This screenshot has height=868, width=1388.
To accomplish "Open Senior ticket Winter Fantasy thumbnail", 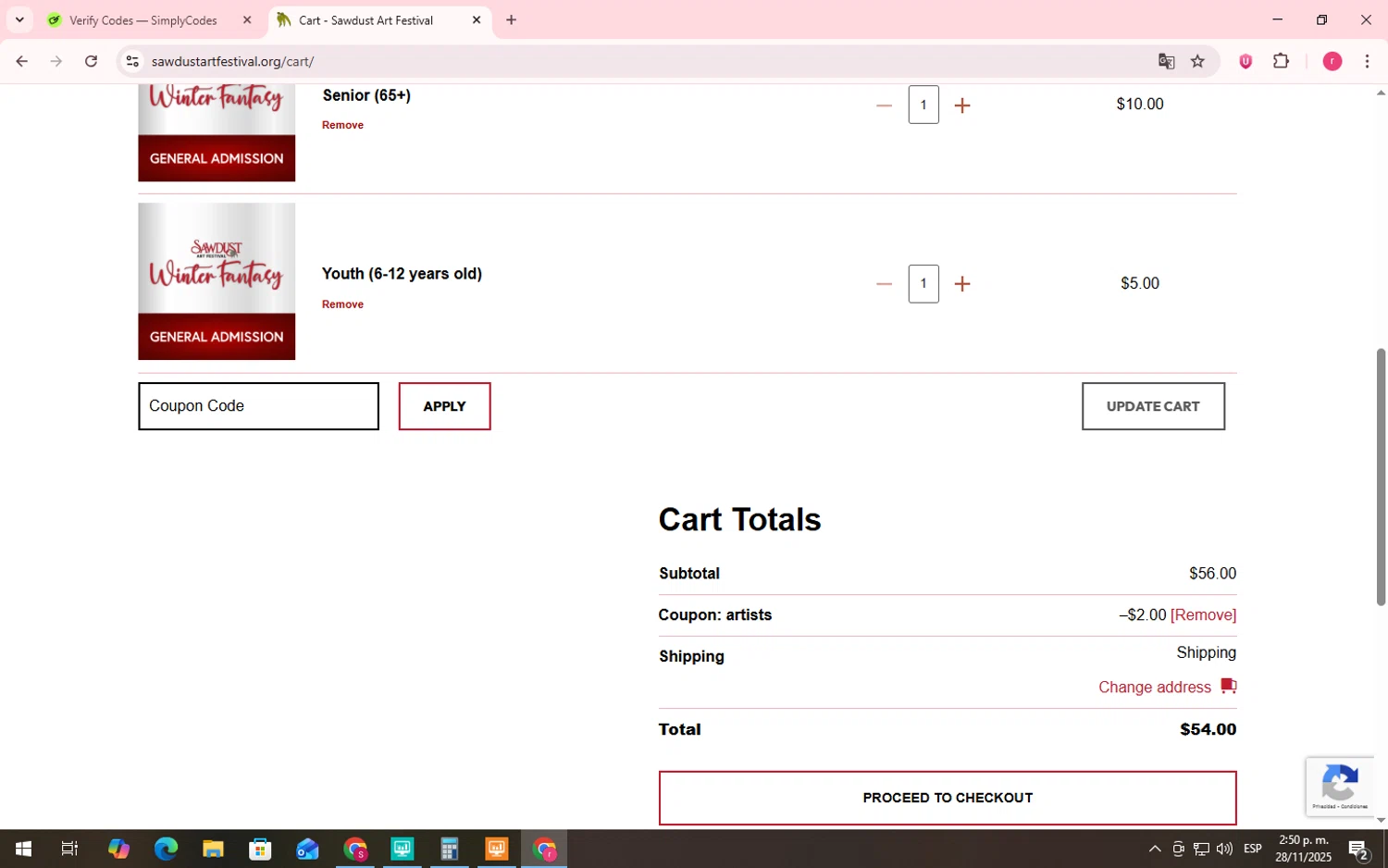I will pos(217,132).
